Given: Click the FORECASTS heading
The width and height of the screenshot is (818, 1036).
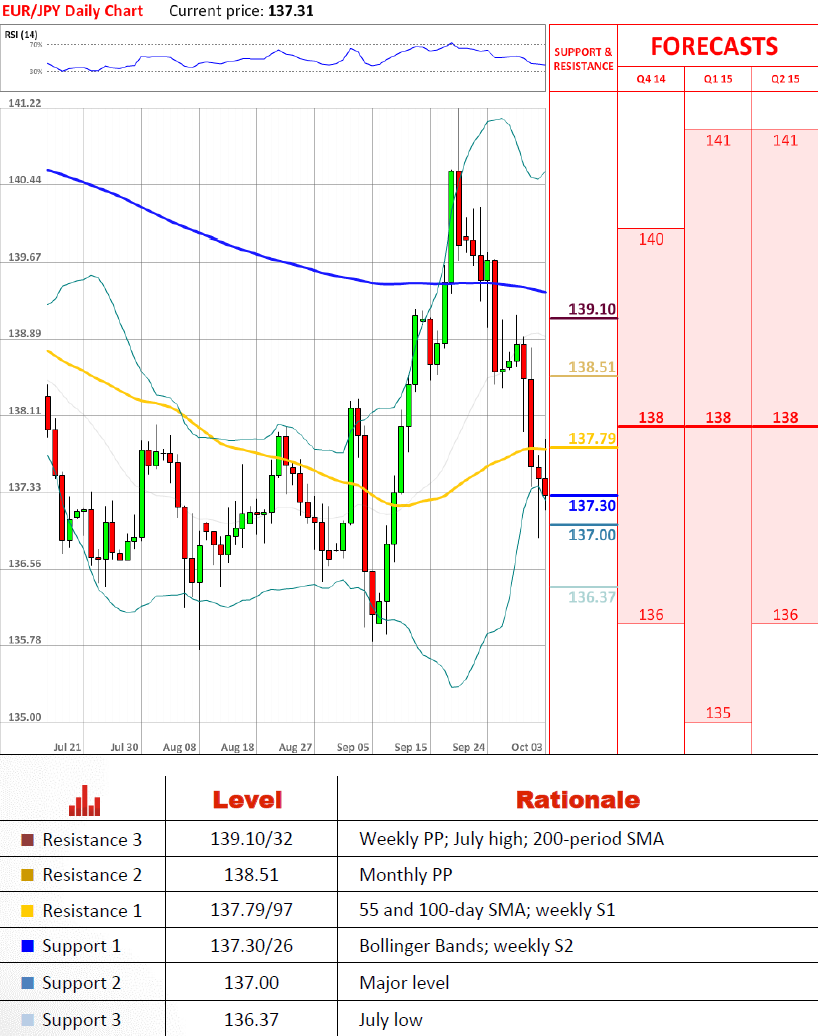Looking at the screenshot, I should (x=714, y=46).
